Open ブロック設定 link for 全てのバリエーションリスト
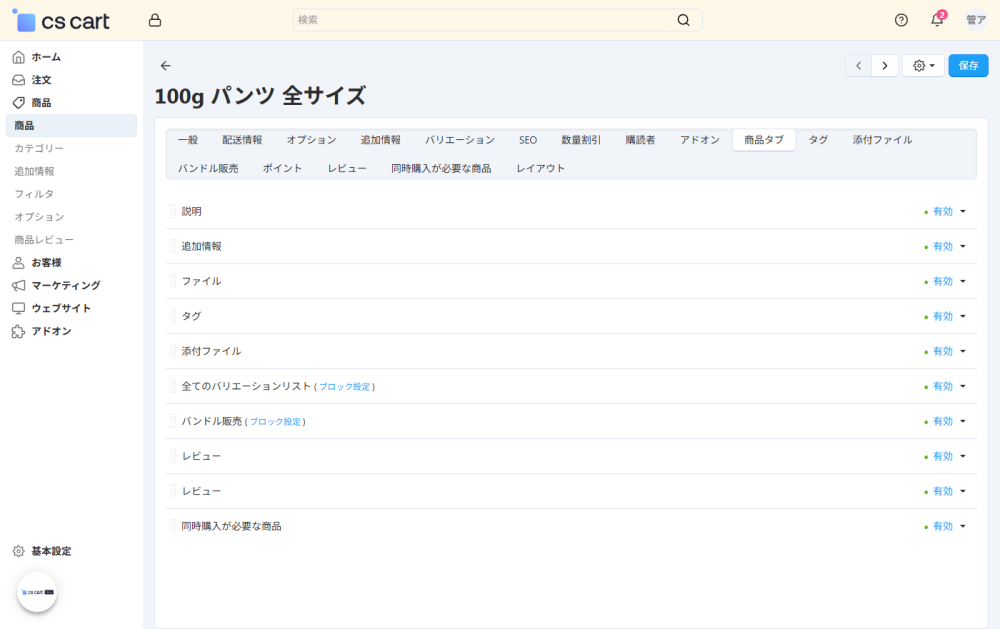Image resolution: width=1000 pixels, height=629 pixels. coord(344,387)
